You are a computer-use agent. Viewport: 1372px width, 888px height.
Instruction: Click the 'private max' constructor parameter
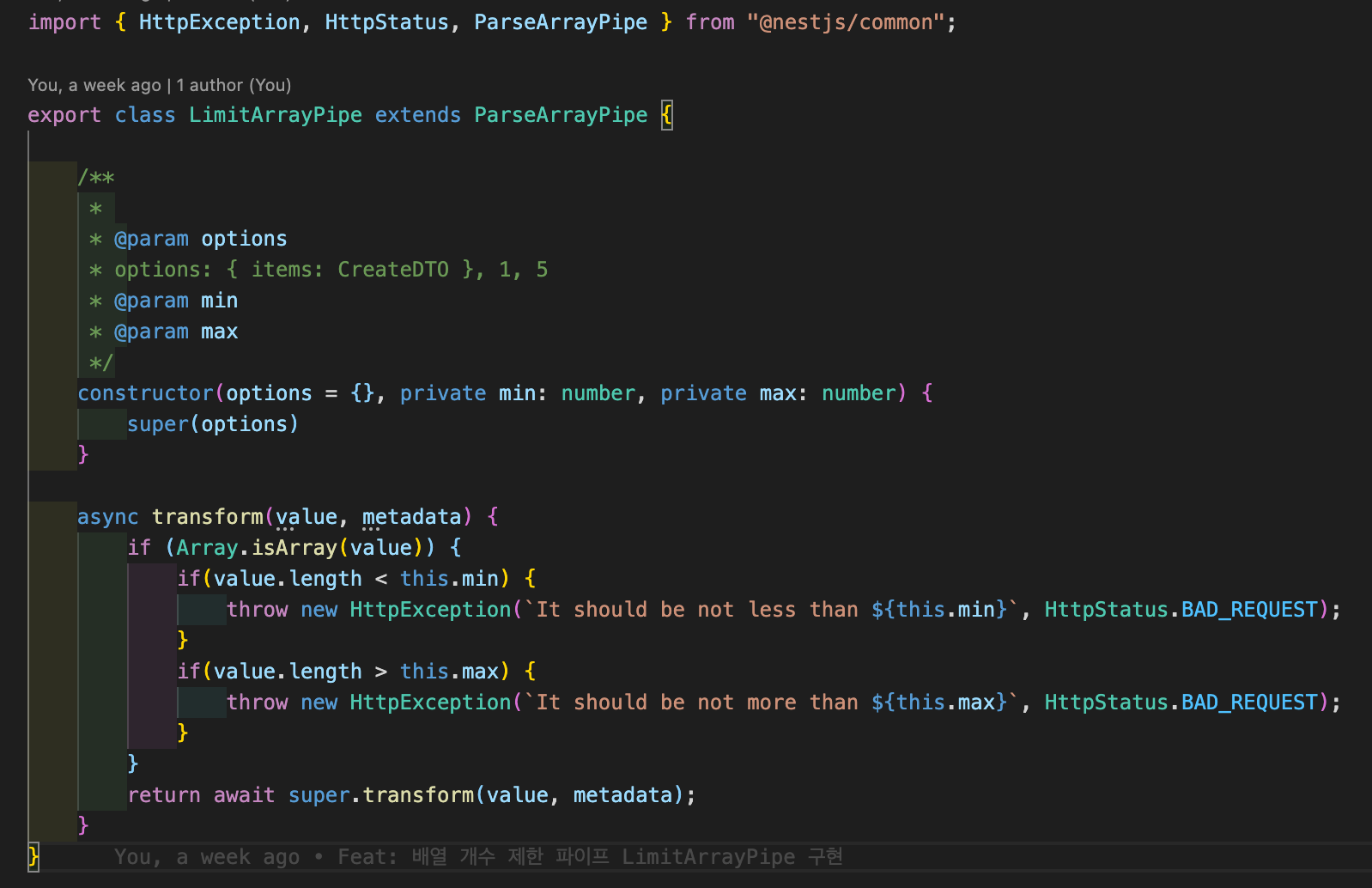coord(728,393)
